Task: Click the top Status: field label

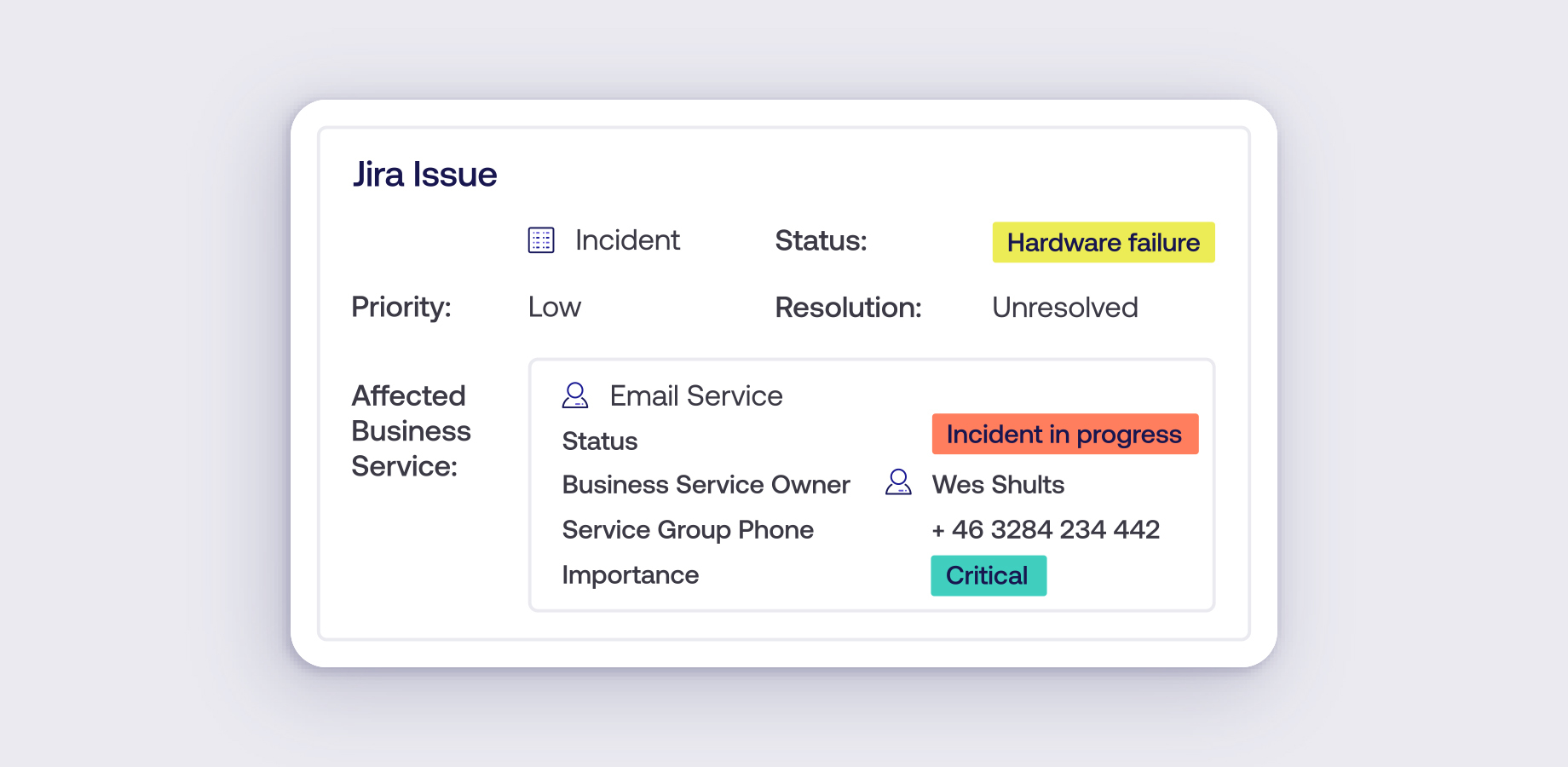Action: click(x=821, y=241)
